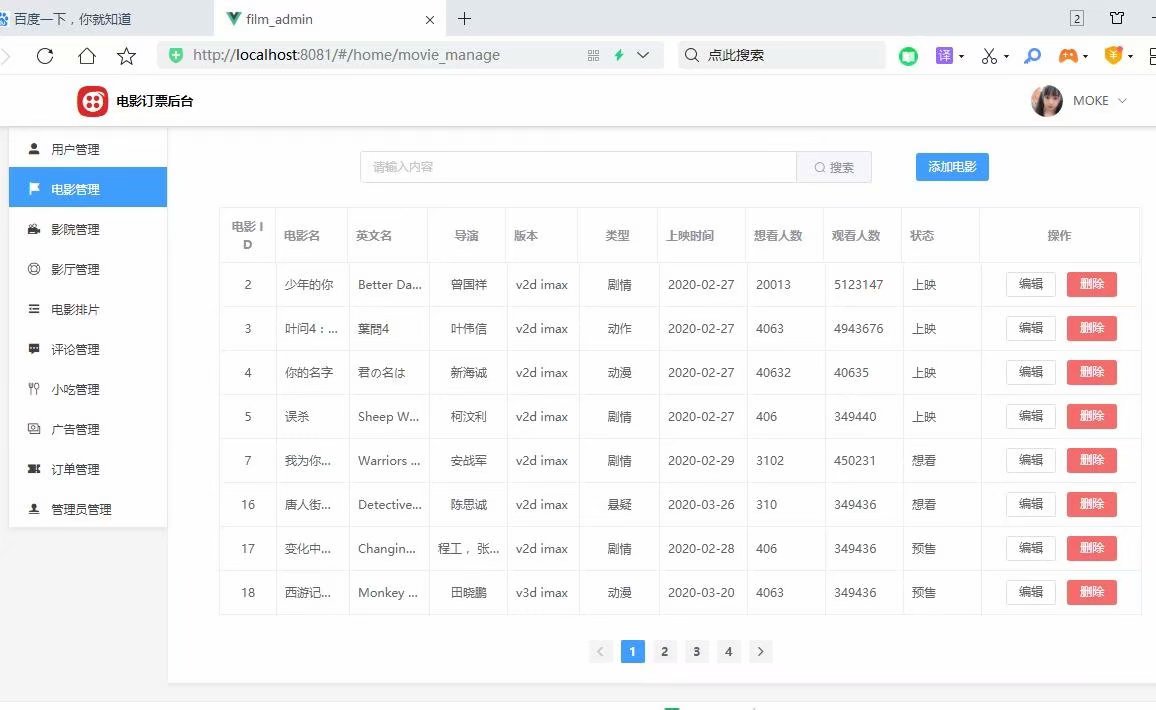This screenshot has height=710, width=1156.
Task: Open a new browser tab
Action: [464, 18]
